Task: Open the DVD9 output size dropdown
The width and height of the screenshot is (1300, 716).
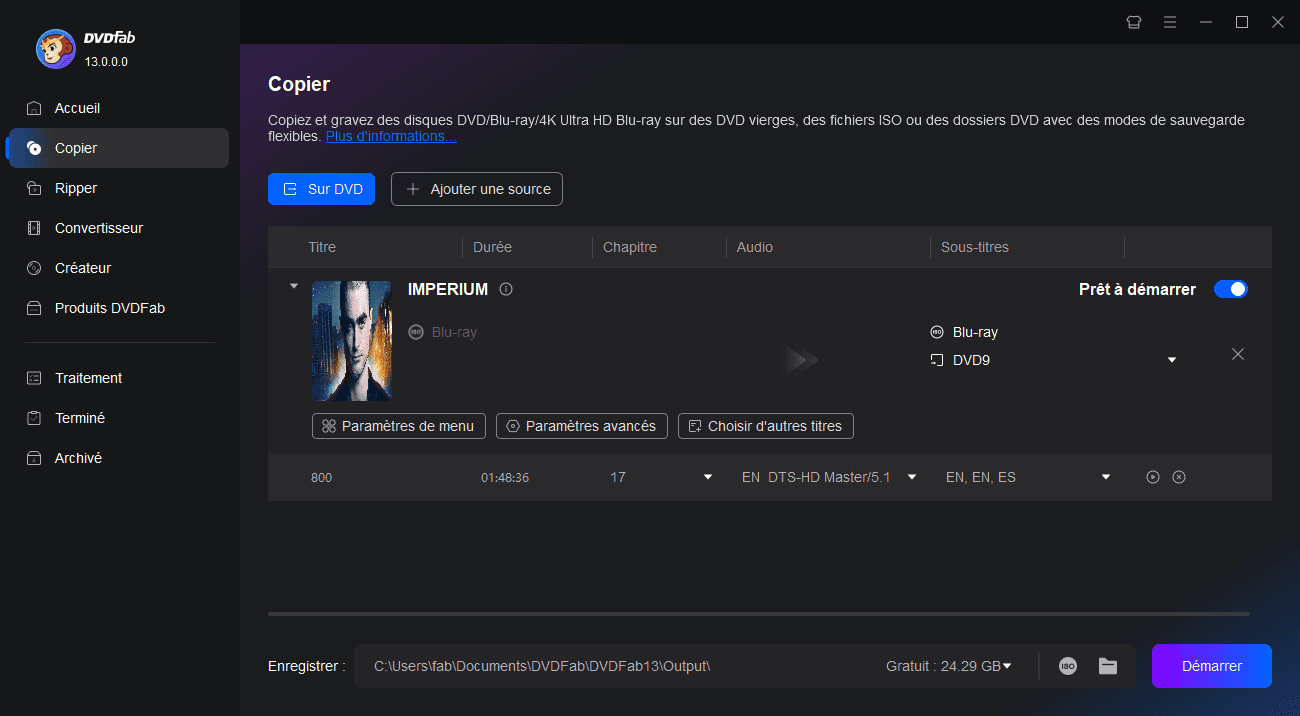Action: (x=1172, y=360)
